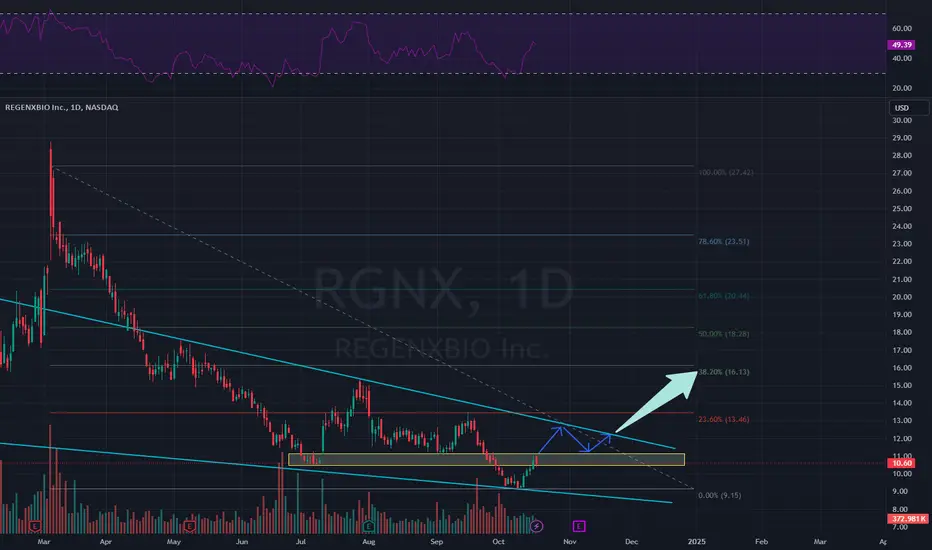932x550 pixels.
Task: Select the blue zigzag projected path drawing
Action: [575, 439]
